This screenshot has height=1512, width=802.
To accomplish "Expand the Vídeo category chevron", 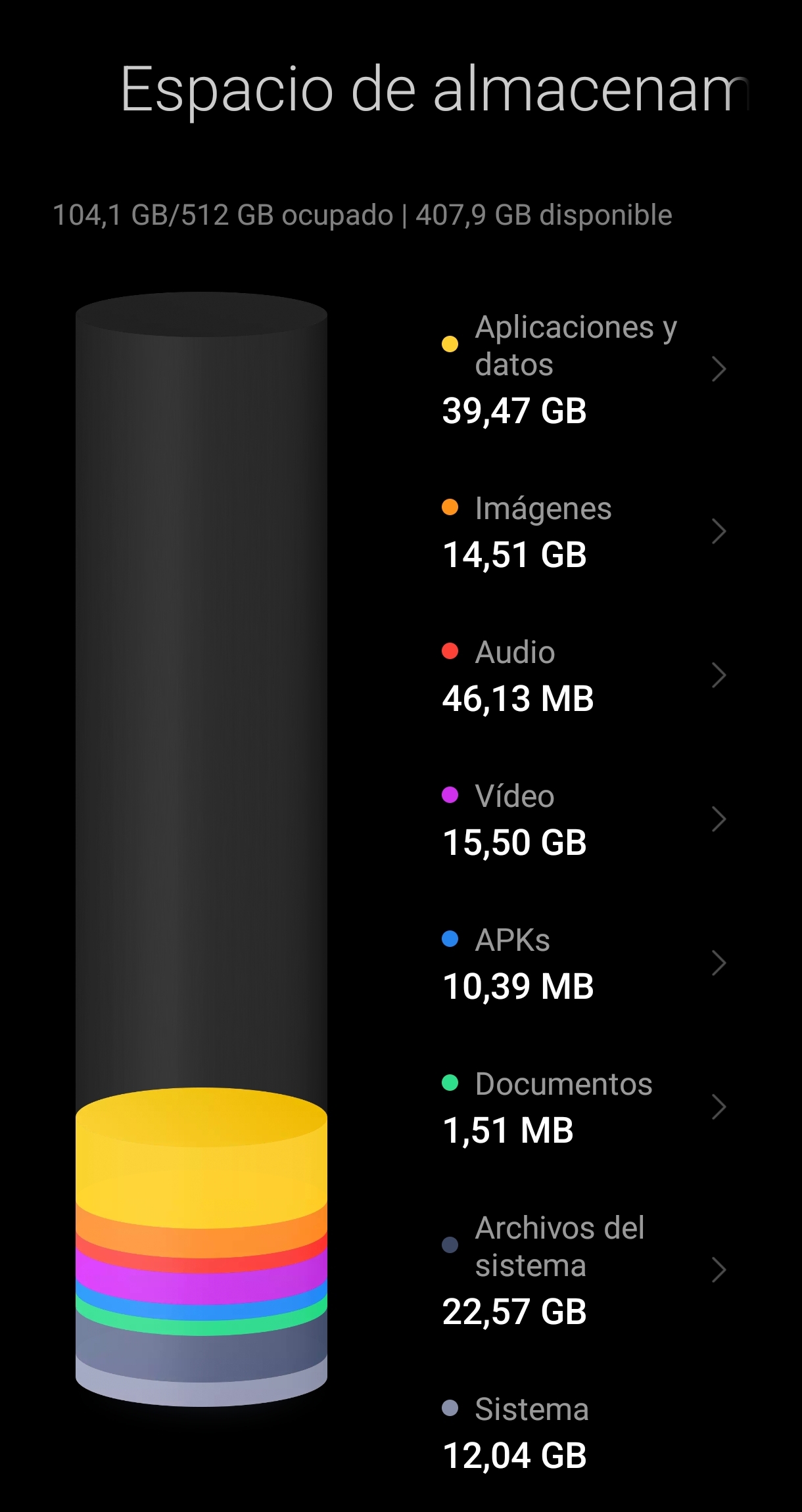I will pos(719,819).
